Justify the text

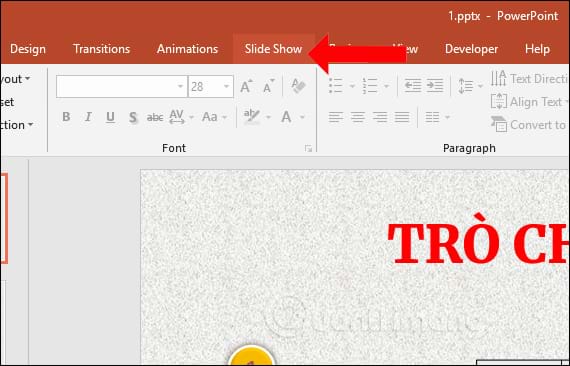click(x=402, y=117)
